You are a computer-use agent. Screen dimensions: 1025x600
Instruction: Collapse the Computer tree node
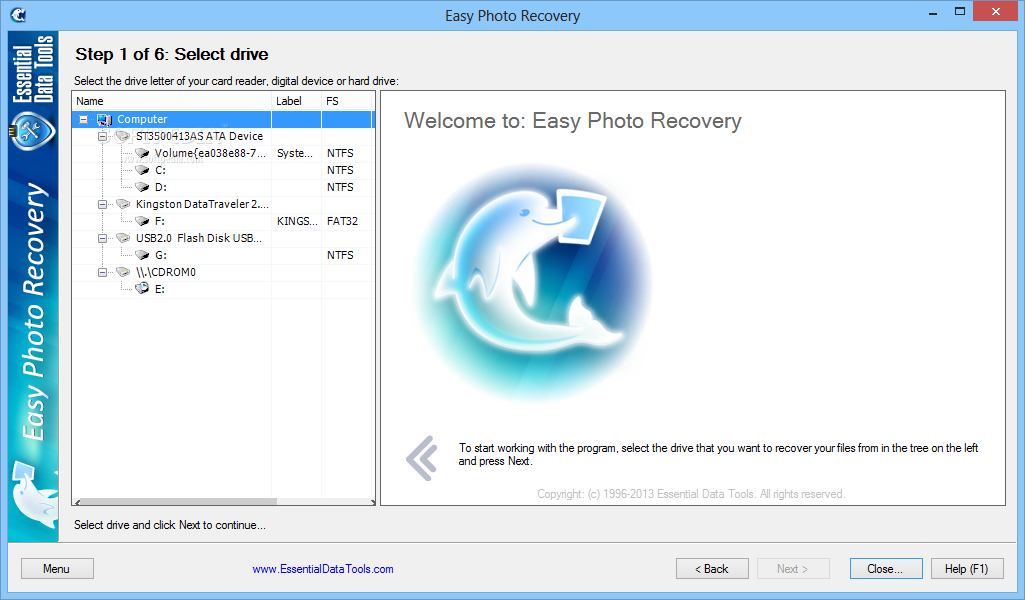pyautogui.click(x=84, y=120)
